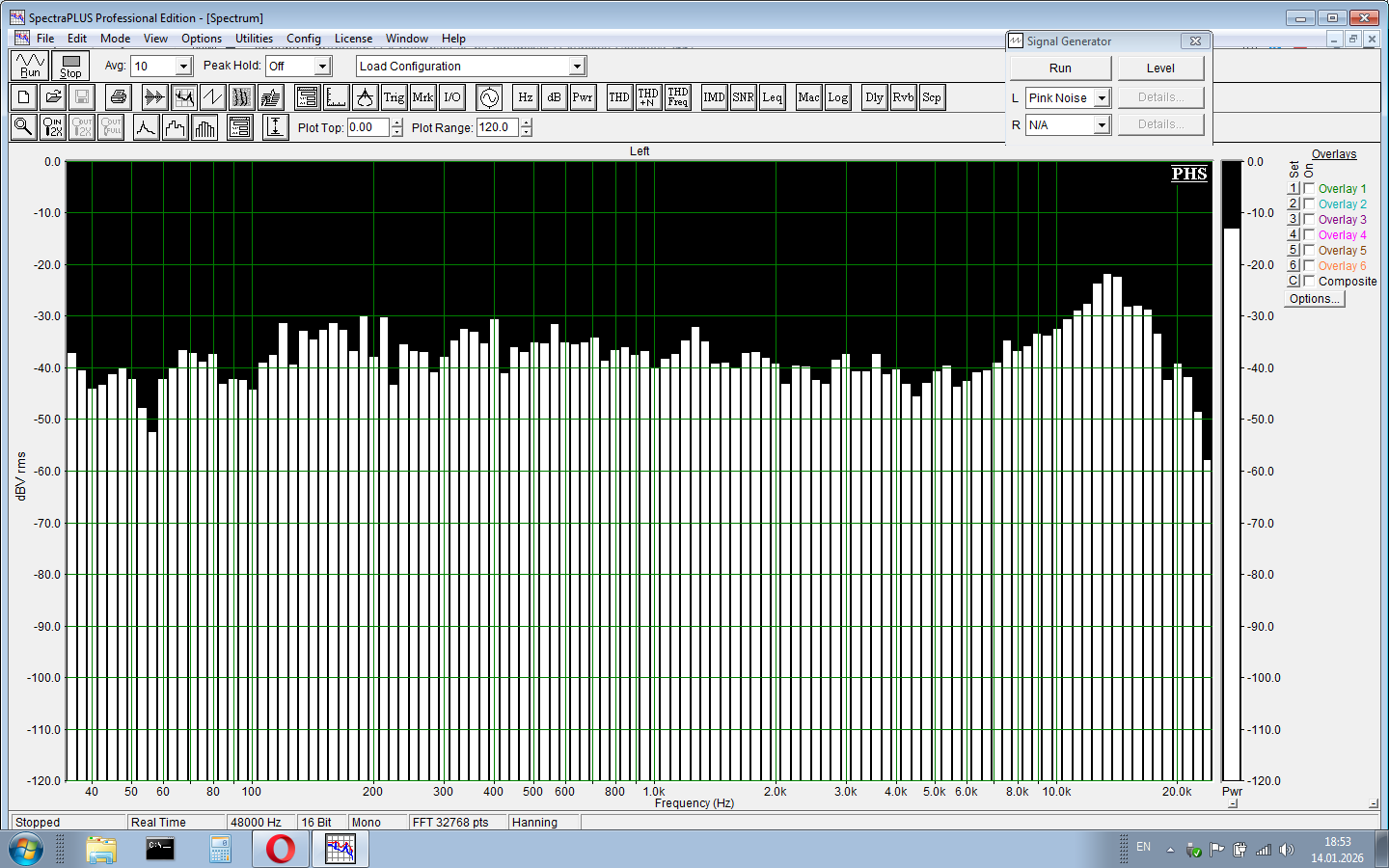This screenshot has height=868, width=1389.
Task: Open the THD+N measurement tool
Action: 648,97
